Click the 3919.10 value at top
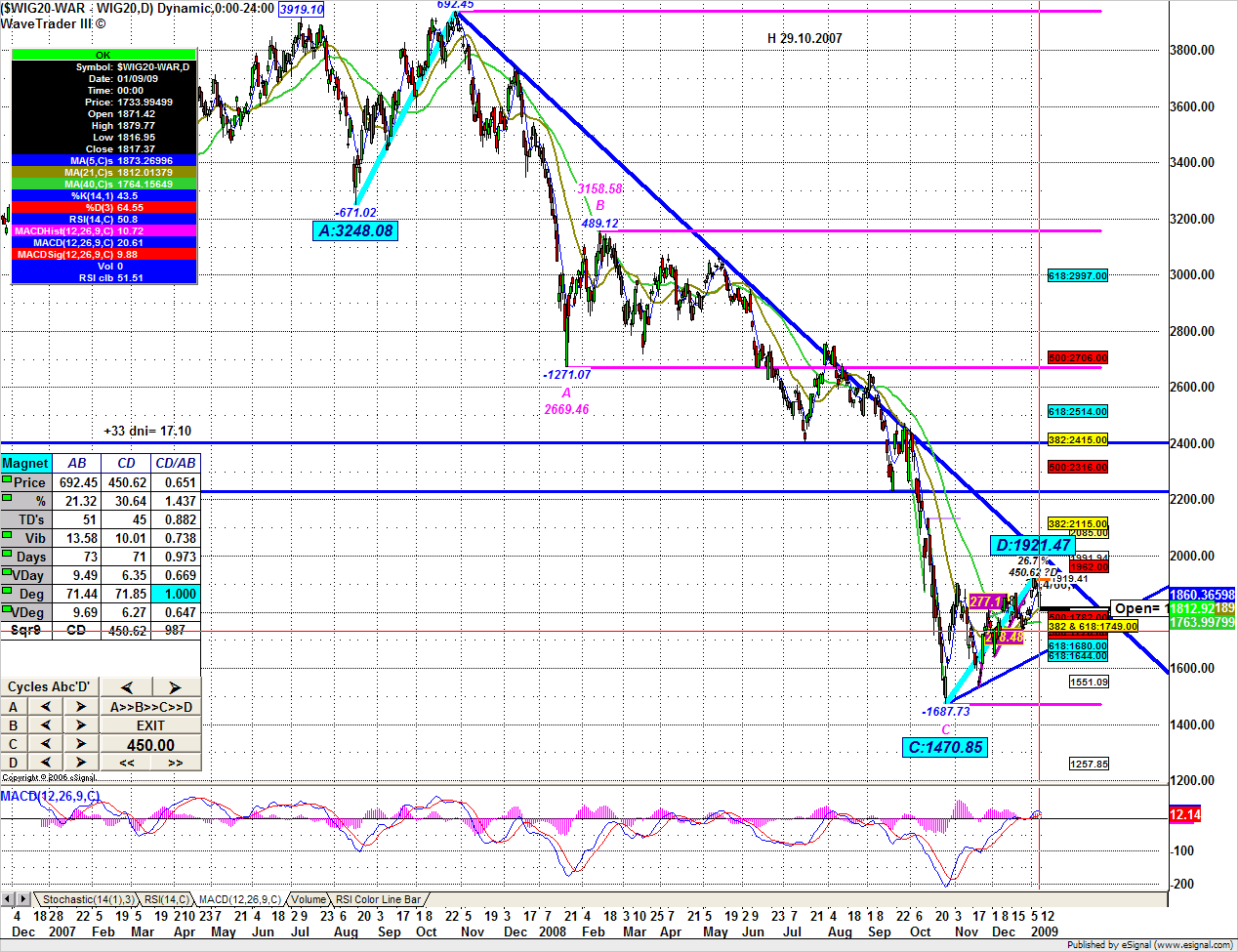 pyautogui.click(x=302, y=9)
